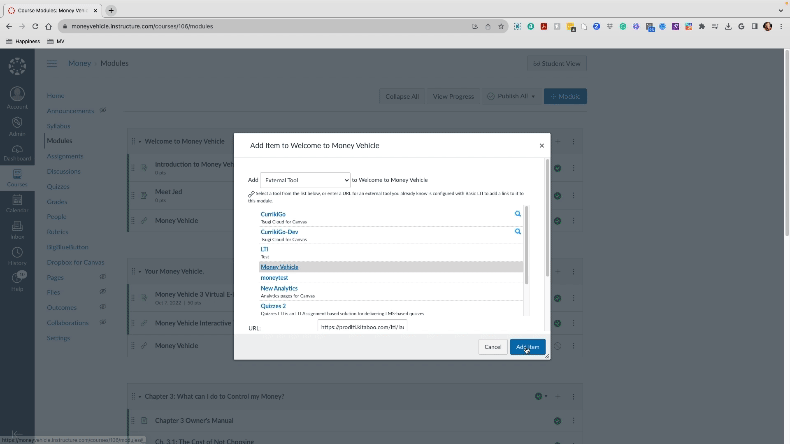Click the tool list scrollbar

[x=526, y=244]
